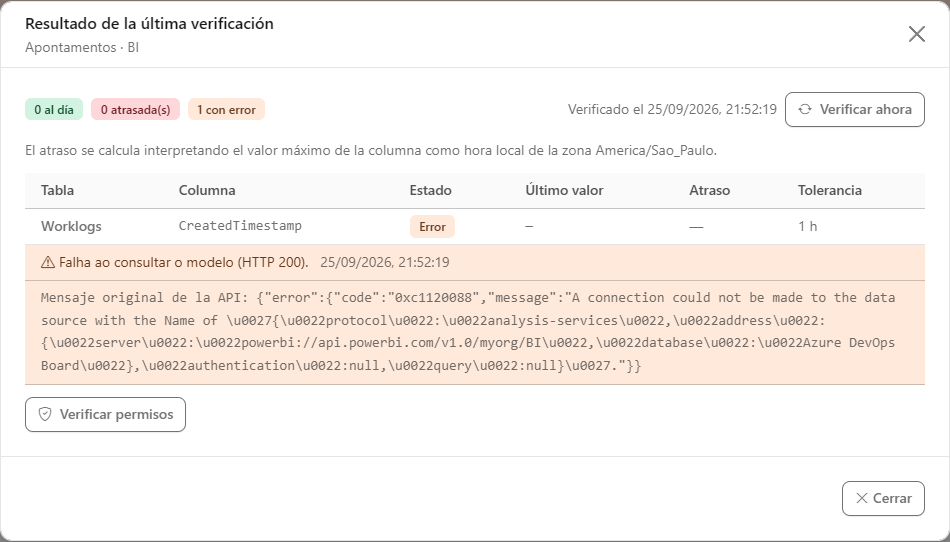
Task: Click the 'Apontamentos · BI' subtitle
Action: point(82,47)
